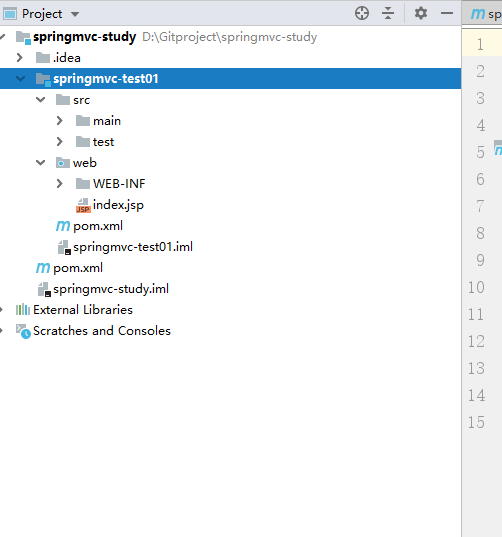Screen dimensions: 502x537
Task: Click the web resource folder icon
Action: [63, 163]
